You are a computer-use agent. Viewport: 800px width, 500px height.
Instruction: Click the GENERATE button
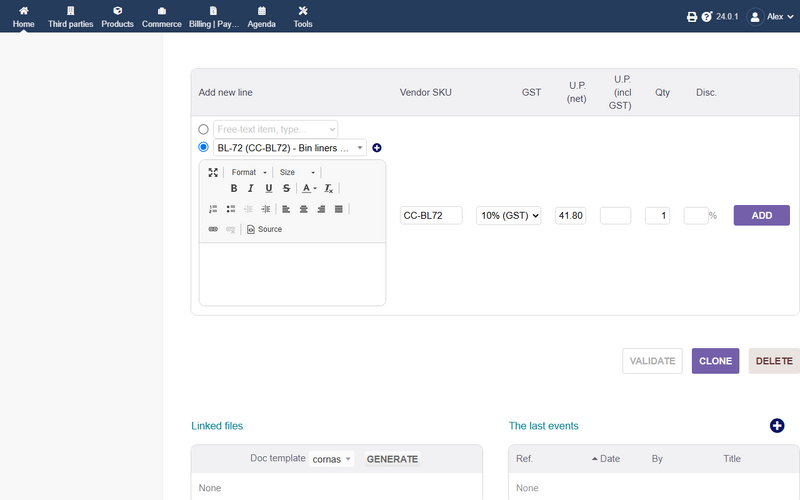tap(392, 459)
